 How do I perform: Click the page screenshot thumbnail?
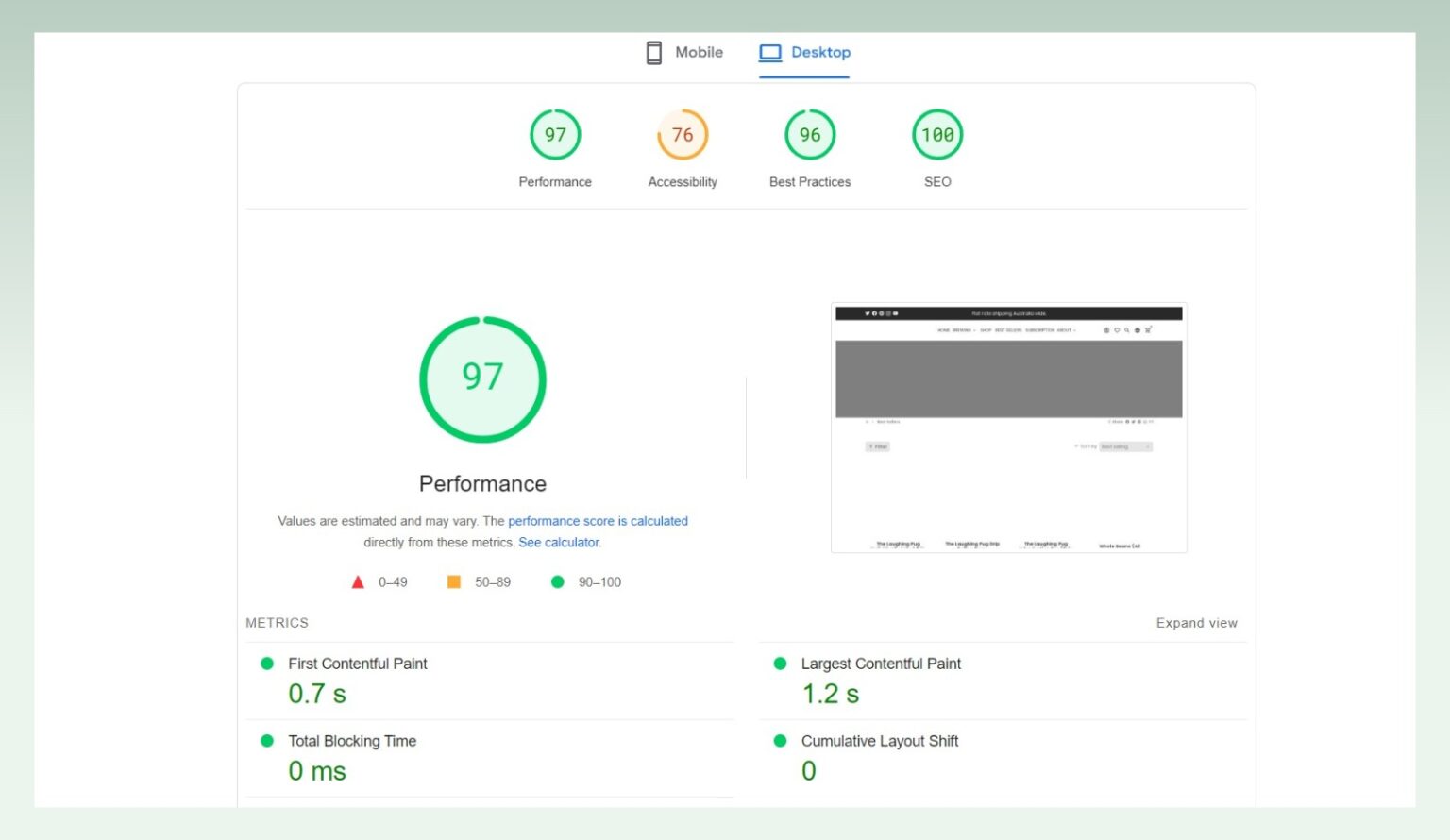pyautogui.click(x=1009, y=428)
